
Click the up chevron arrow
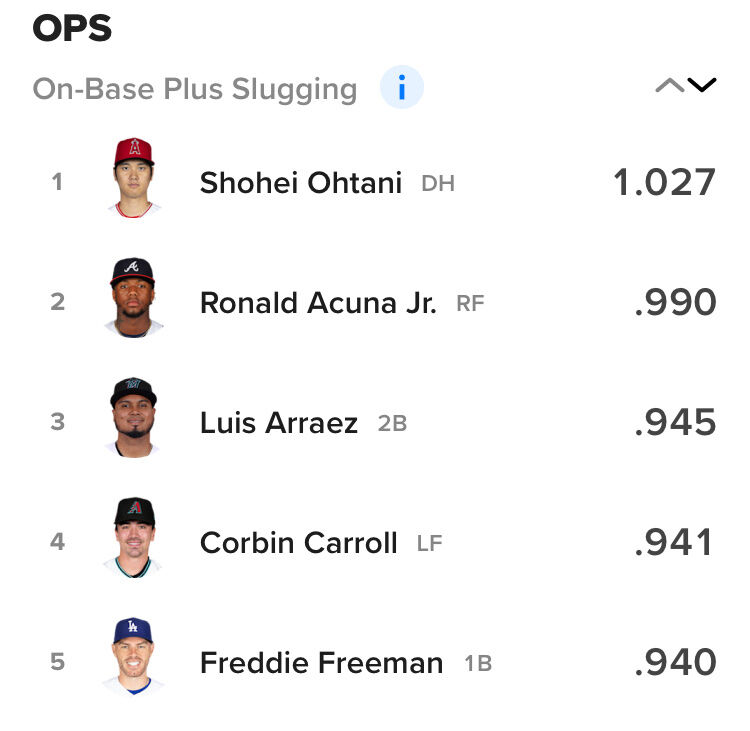point(670,85)
